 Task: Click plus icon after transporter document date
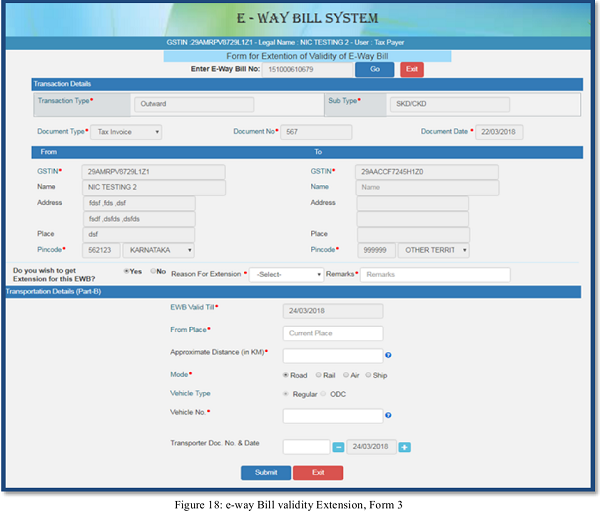[x=405, y=447]
